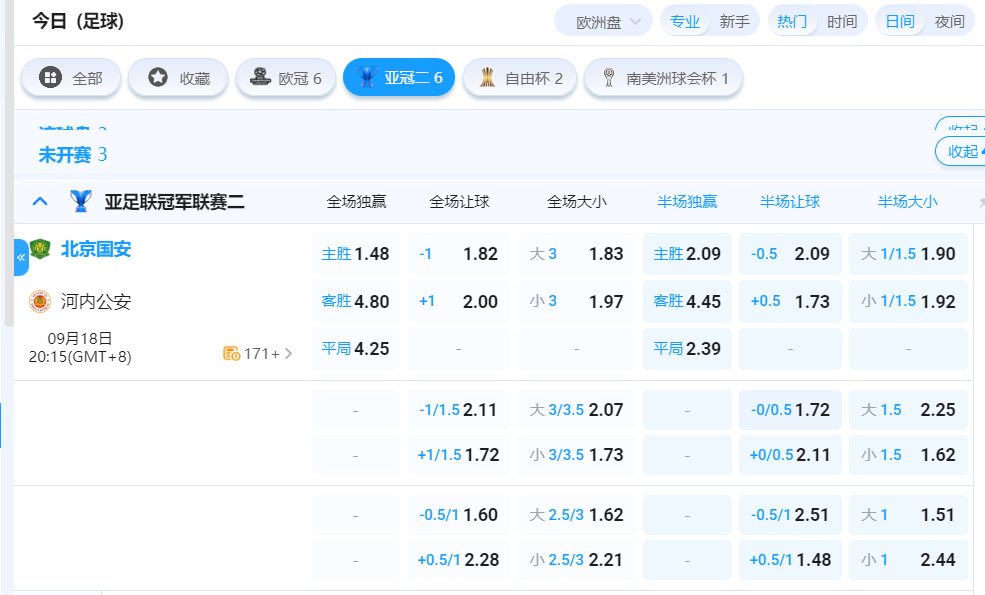Select the 主胜 1.48 odds cell

click(x=355, y=253)
